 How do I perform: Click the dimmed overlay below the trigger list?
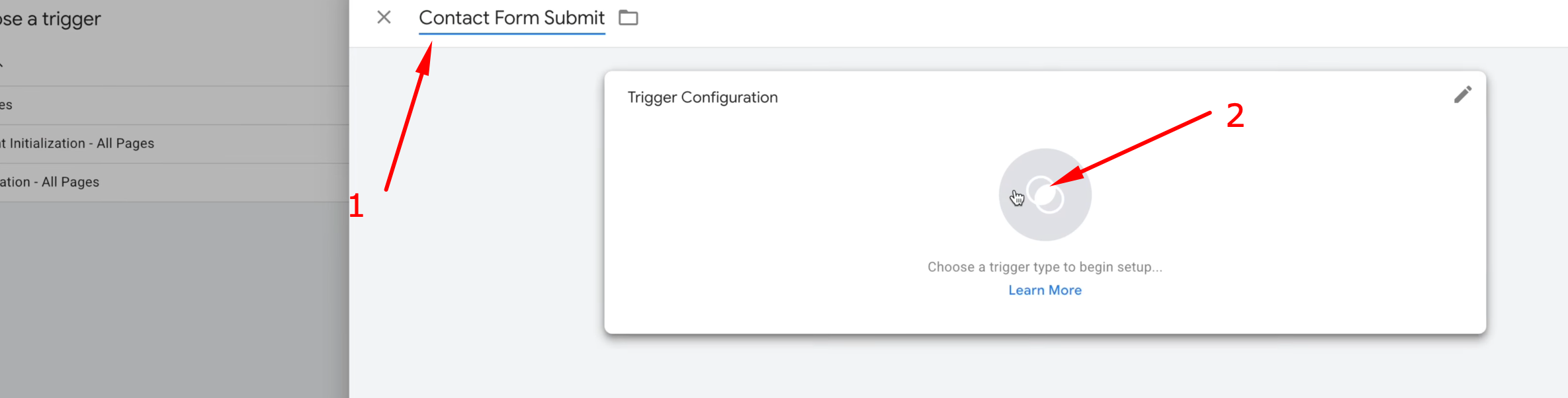point(172,298)
